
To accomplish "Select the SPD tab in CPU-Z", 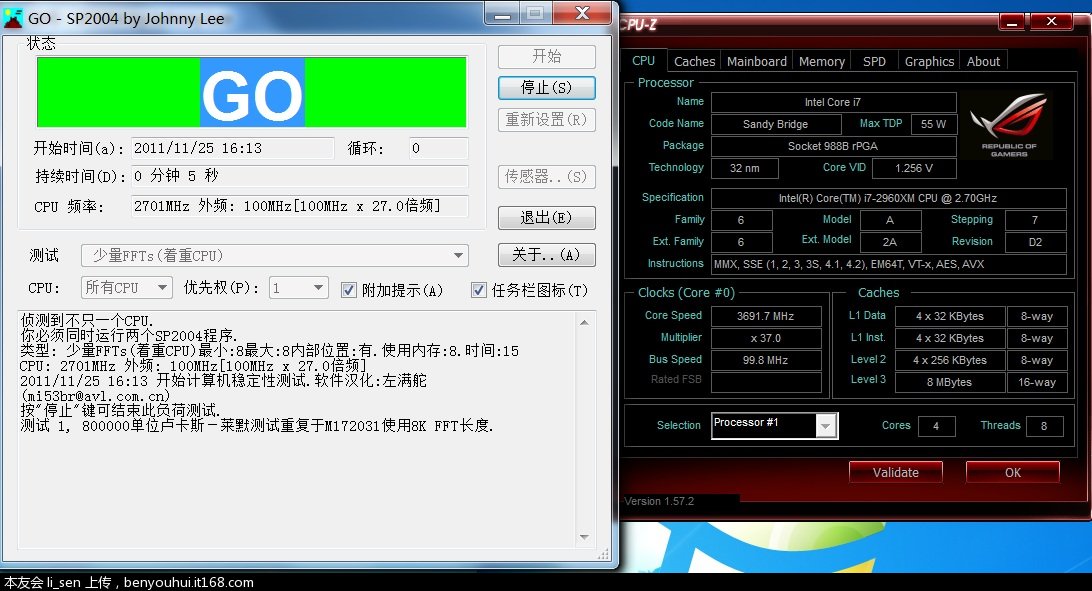I will [x=874, y=61].
